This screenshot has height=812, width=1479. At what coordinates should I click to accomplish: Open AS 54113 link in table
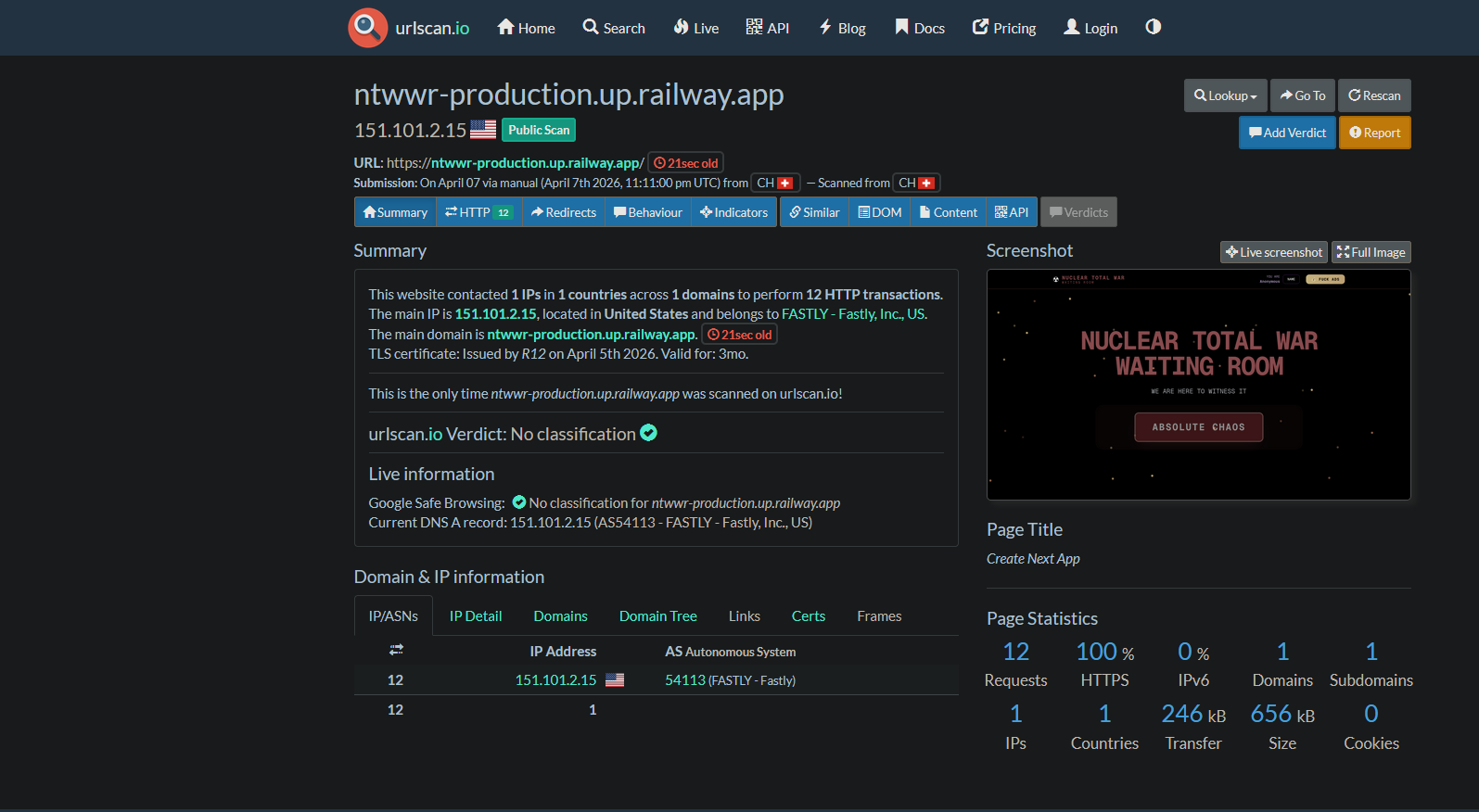(x=685, y=680)
